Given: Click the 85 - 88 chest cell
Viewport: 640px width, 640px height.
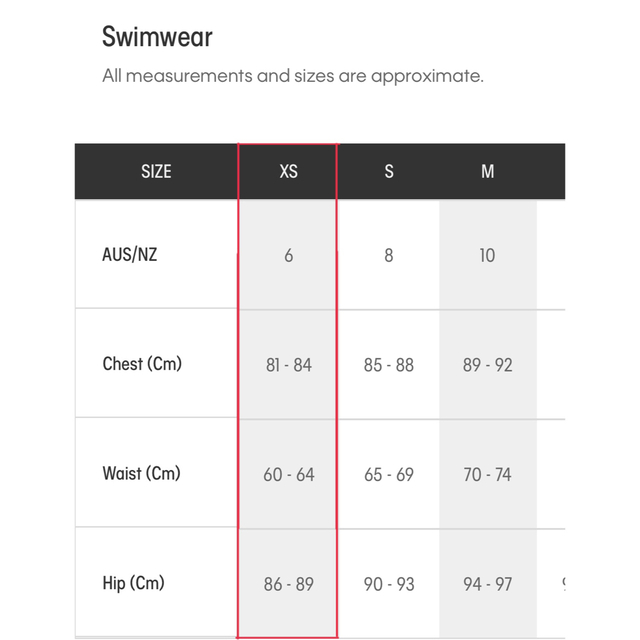Looking at the screenshot, I should pos(388,365).
